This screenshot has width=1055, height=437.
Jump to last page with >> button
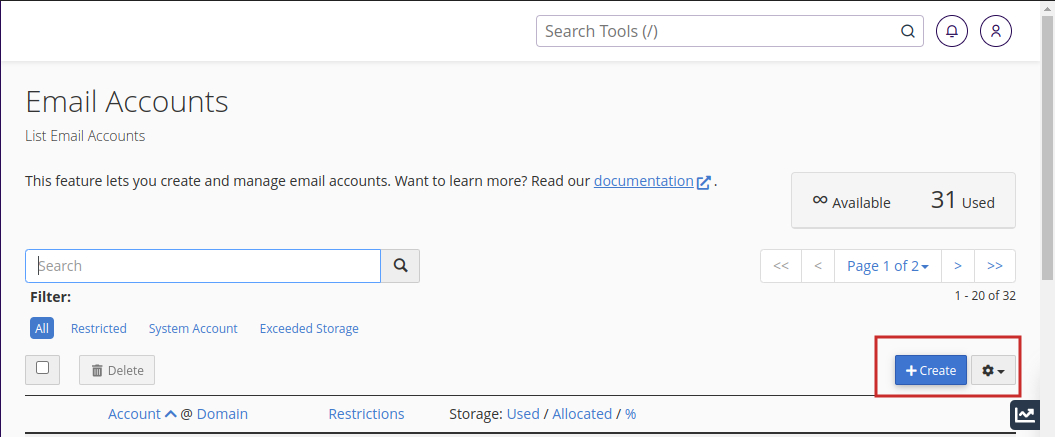994,266
